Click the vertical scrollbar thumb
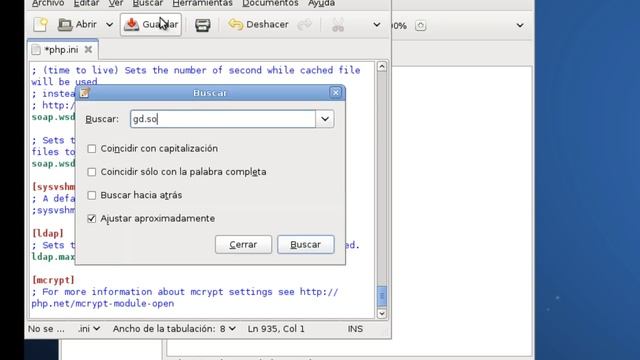640x360 pixels. [x=382, y=296]
